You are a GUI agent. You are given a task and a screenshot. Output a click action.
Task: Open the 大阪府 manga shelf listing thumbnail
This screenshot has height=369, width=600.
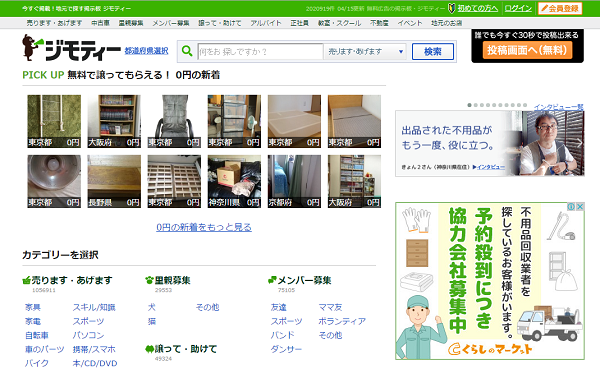[354, 181]
